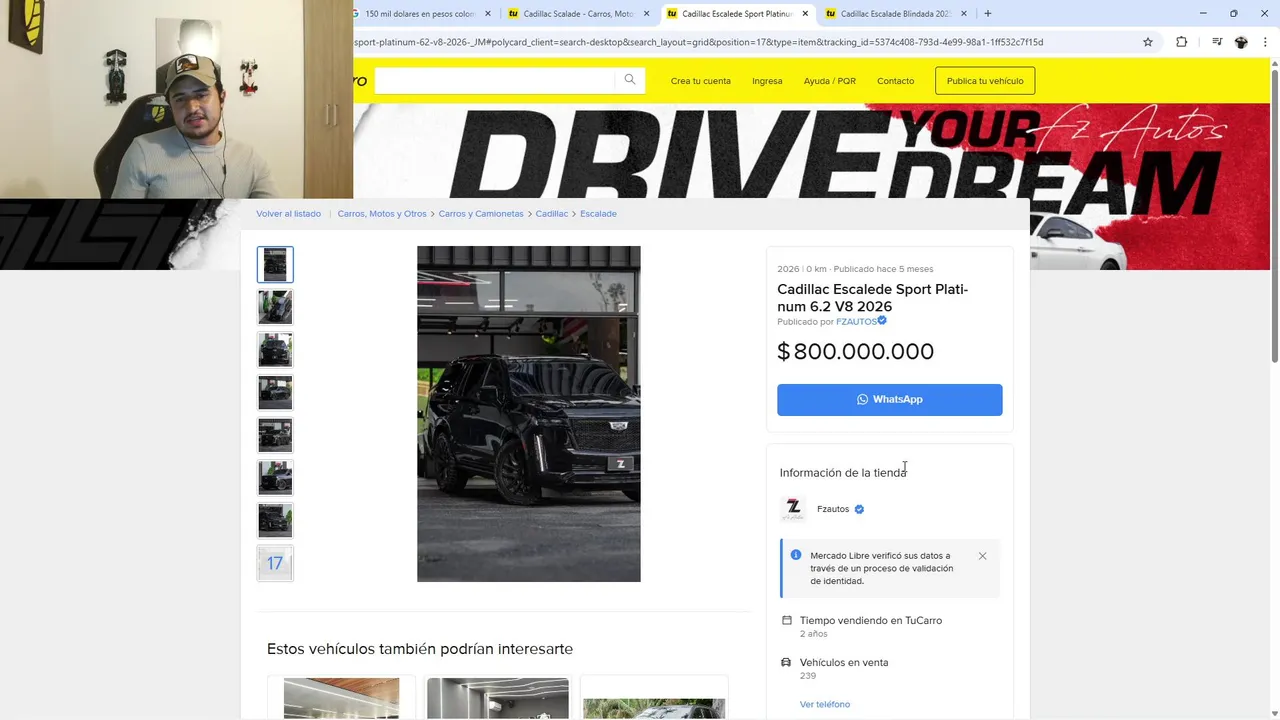Bookmark this page with the star icon
Image resolution: width=1280 pixels, height=720 pixels.
[1148, 42]
